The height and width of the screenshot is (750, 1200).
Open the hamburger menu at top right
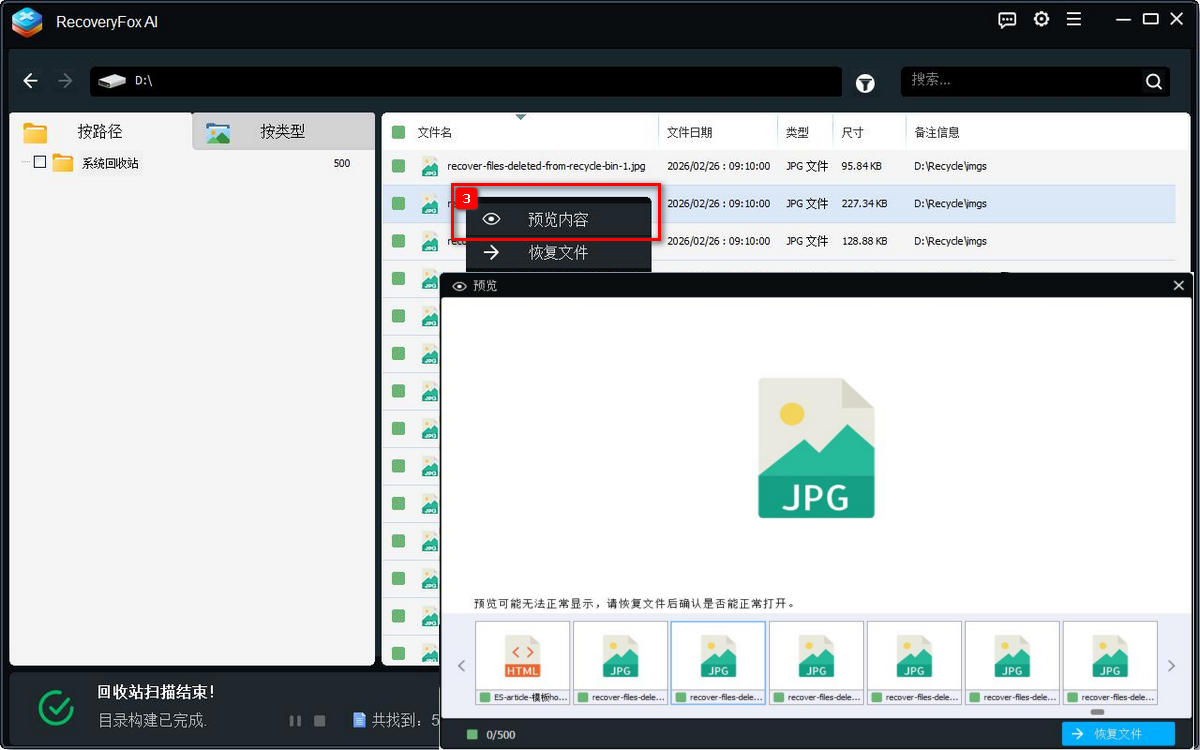(1074, 18)
